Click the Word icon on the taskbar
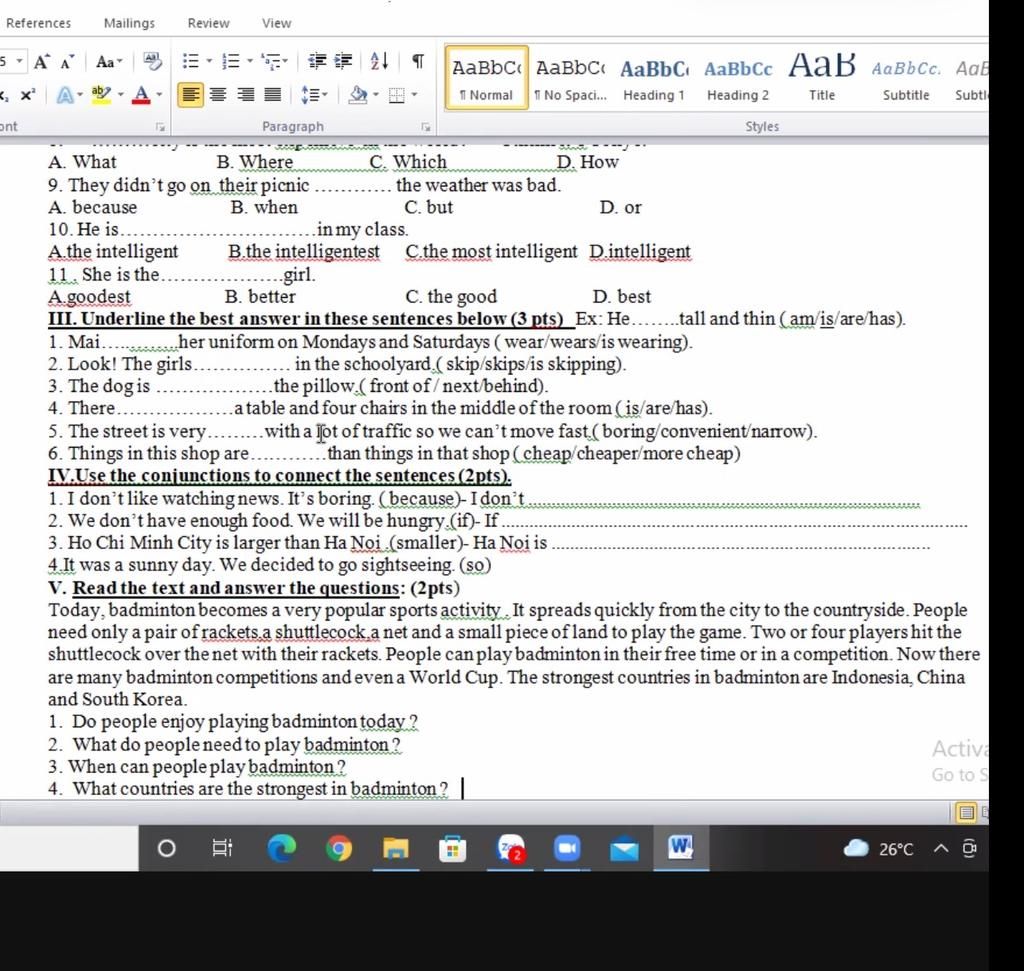Screen dimensions: 1024x971 tap(680, 847)
